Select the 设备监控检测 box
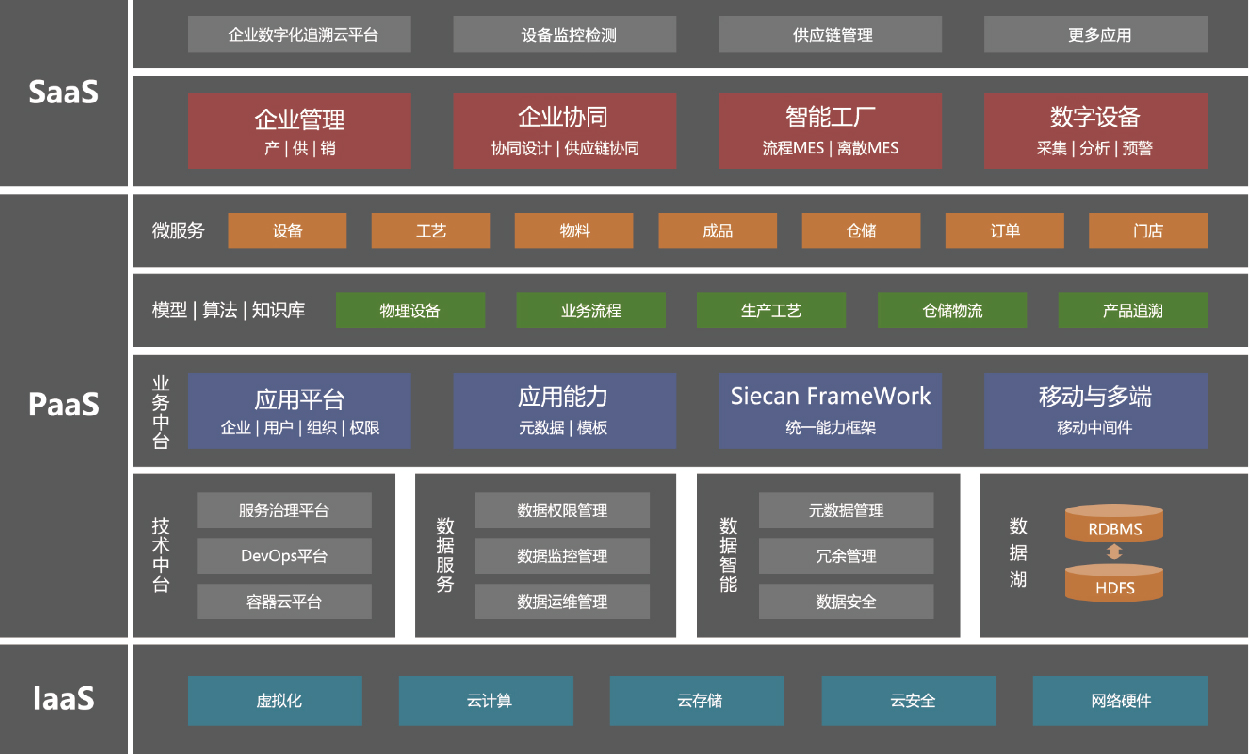This screenshot has height=754, width=1249. pyautogui.click(x=564, y=35)
